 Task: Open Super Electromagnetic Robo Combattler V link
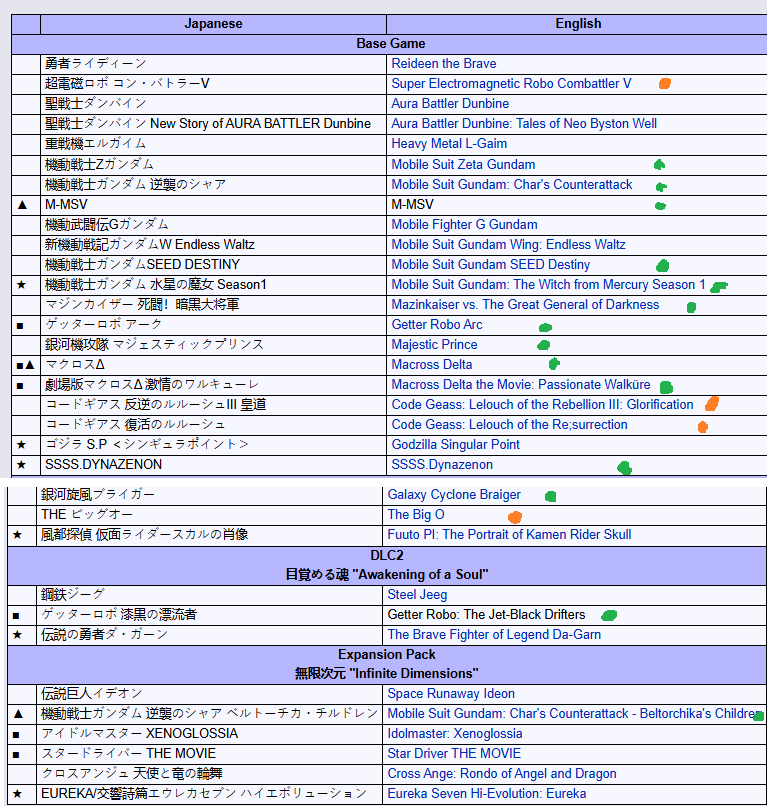click(512, 84)
